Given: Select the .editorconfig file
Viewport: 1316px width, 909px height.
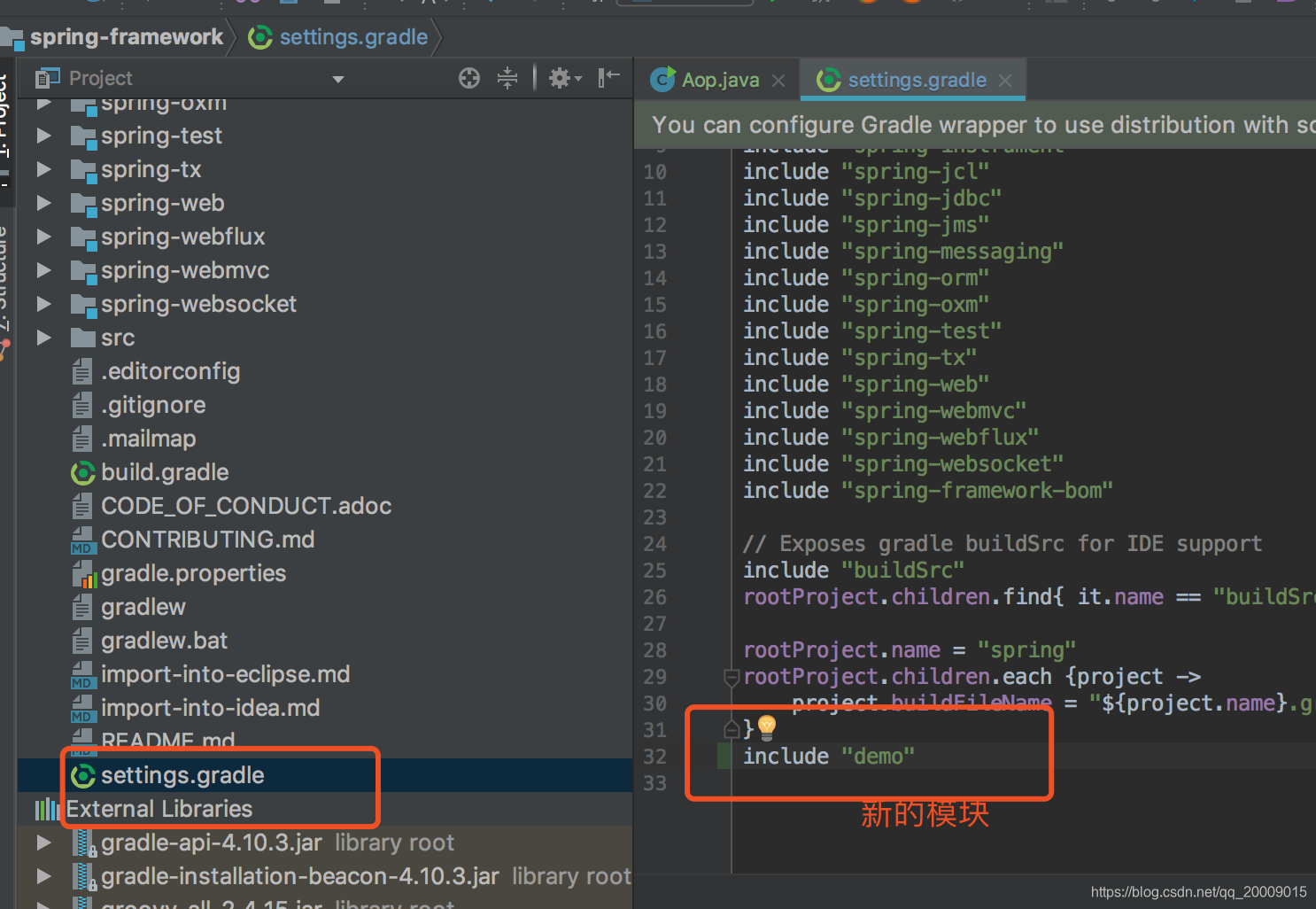Looking at the screenshot, I should coord(170,371).
